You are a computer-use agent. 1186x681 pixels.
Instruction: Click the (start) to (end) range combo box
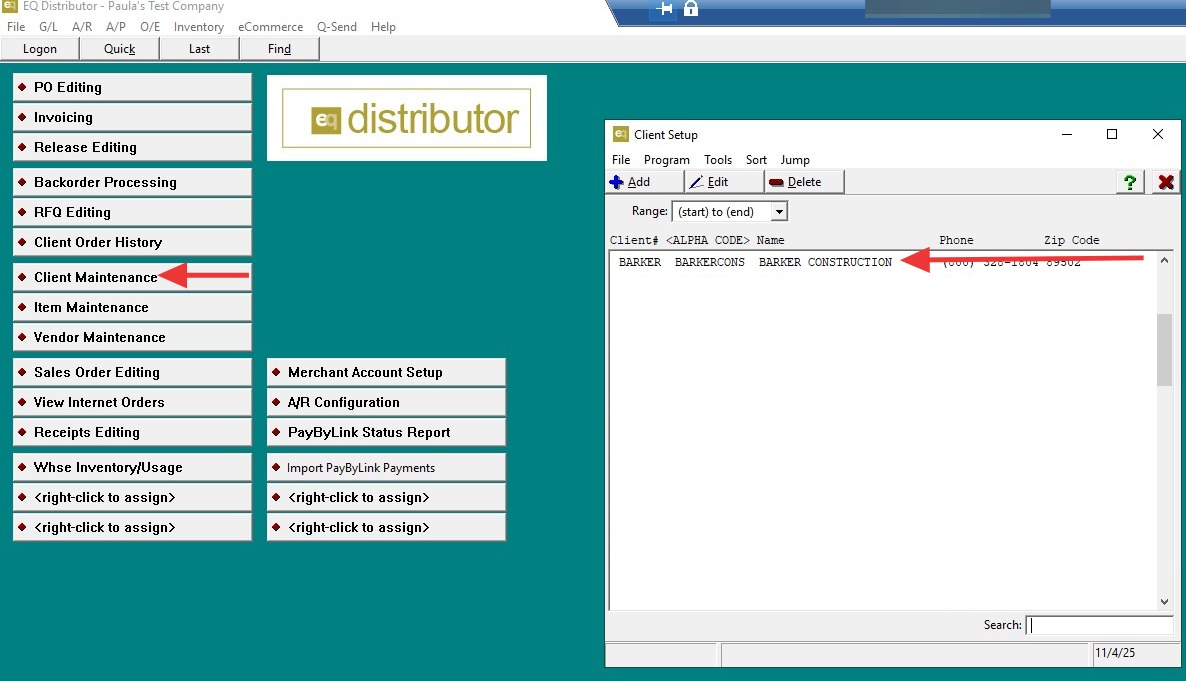(729, 212)
